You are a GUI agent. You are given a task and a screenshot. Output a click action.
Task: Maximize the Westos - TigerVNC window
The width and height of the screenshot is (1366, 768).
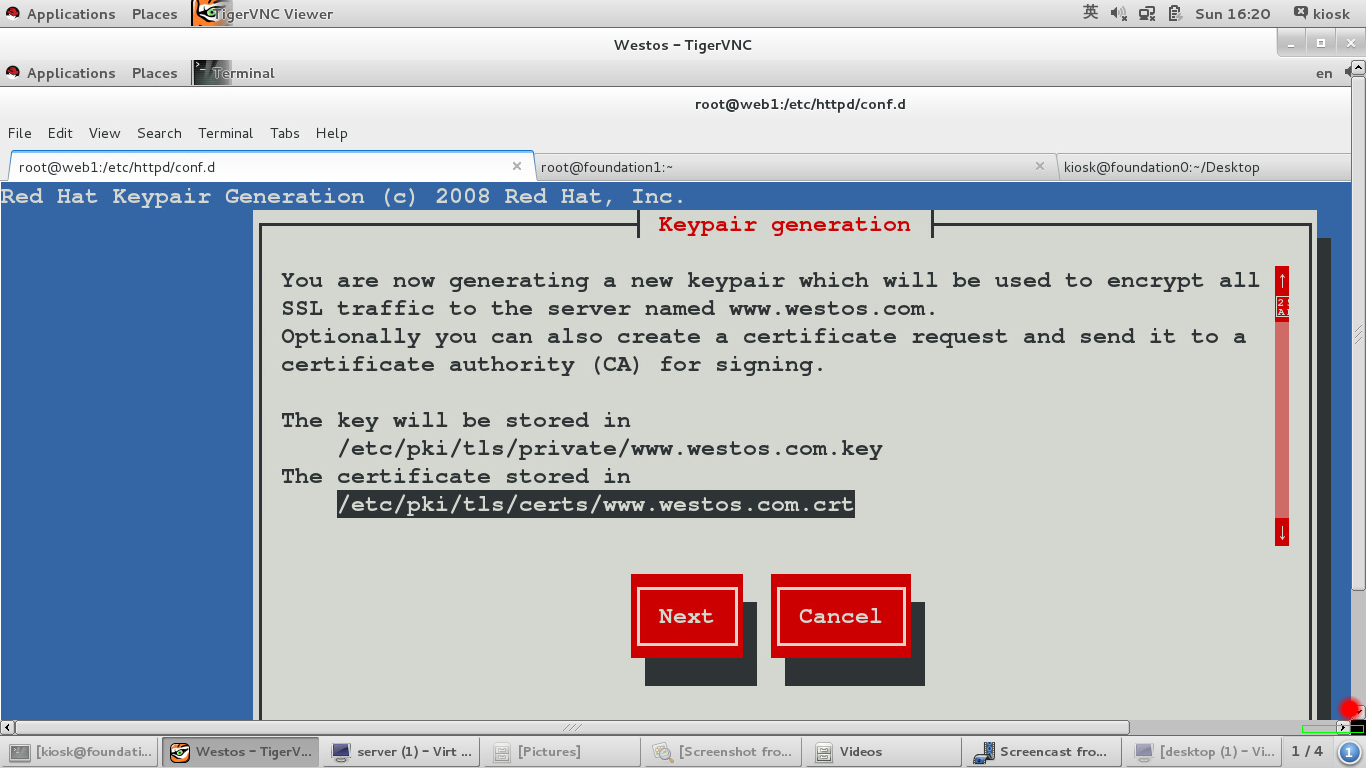[x=1320, y=43]
